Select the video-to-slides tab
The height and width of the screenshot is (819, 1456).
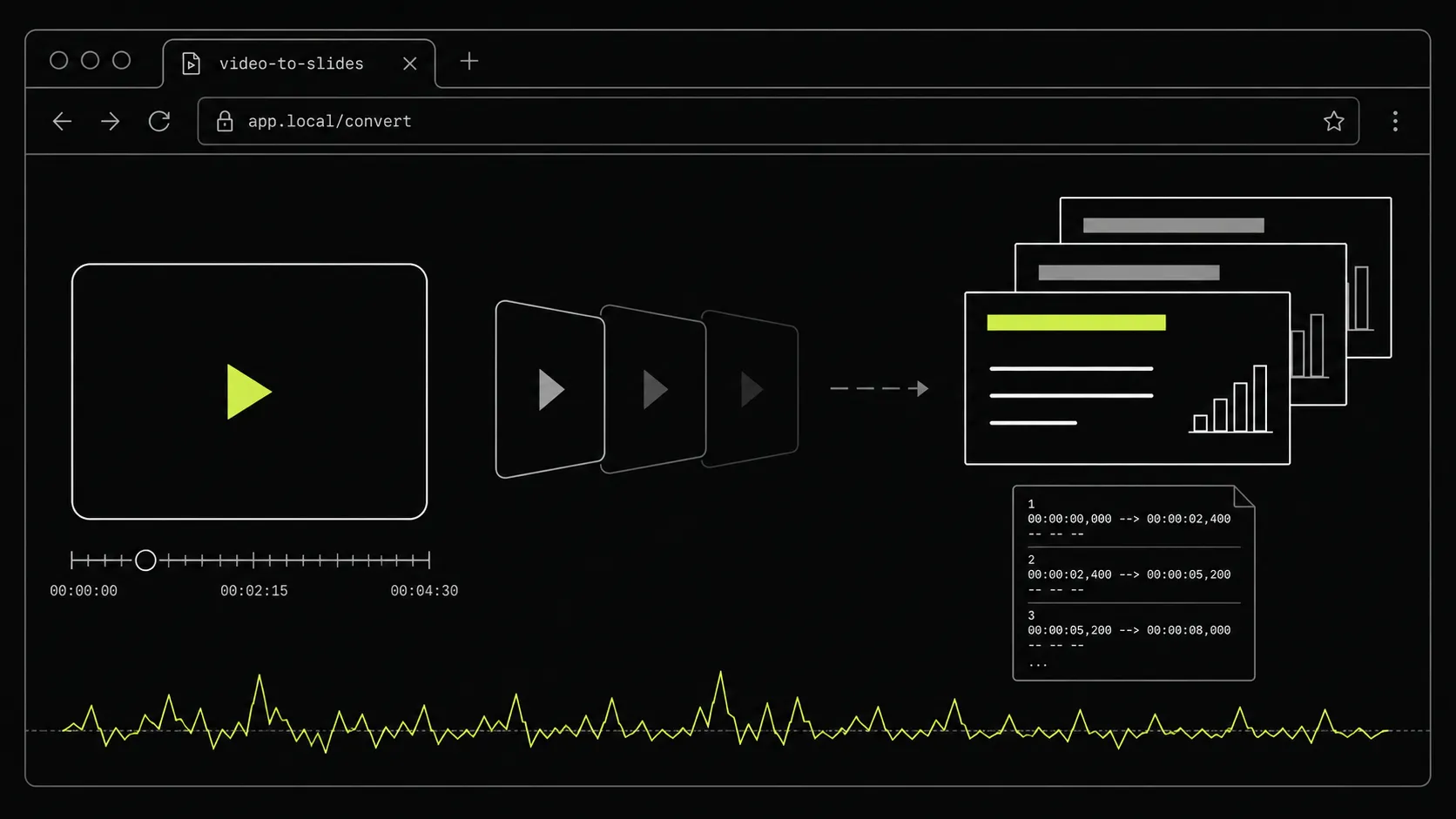tap(300, 64)
